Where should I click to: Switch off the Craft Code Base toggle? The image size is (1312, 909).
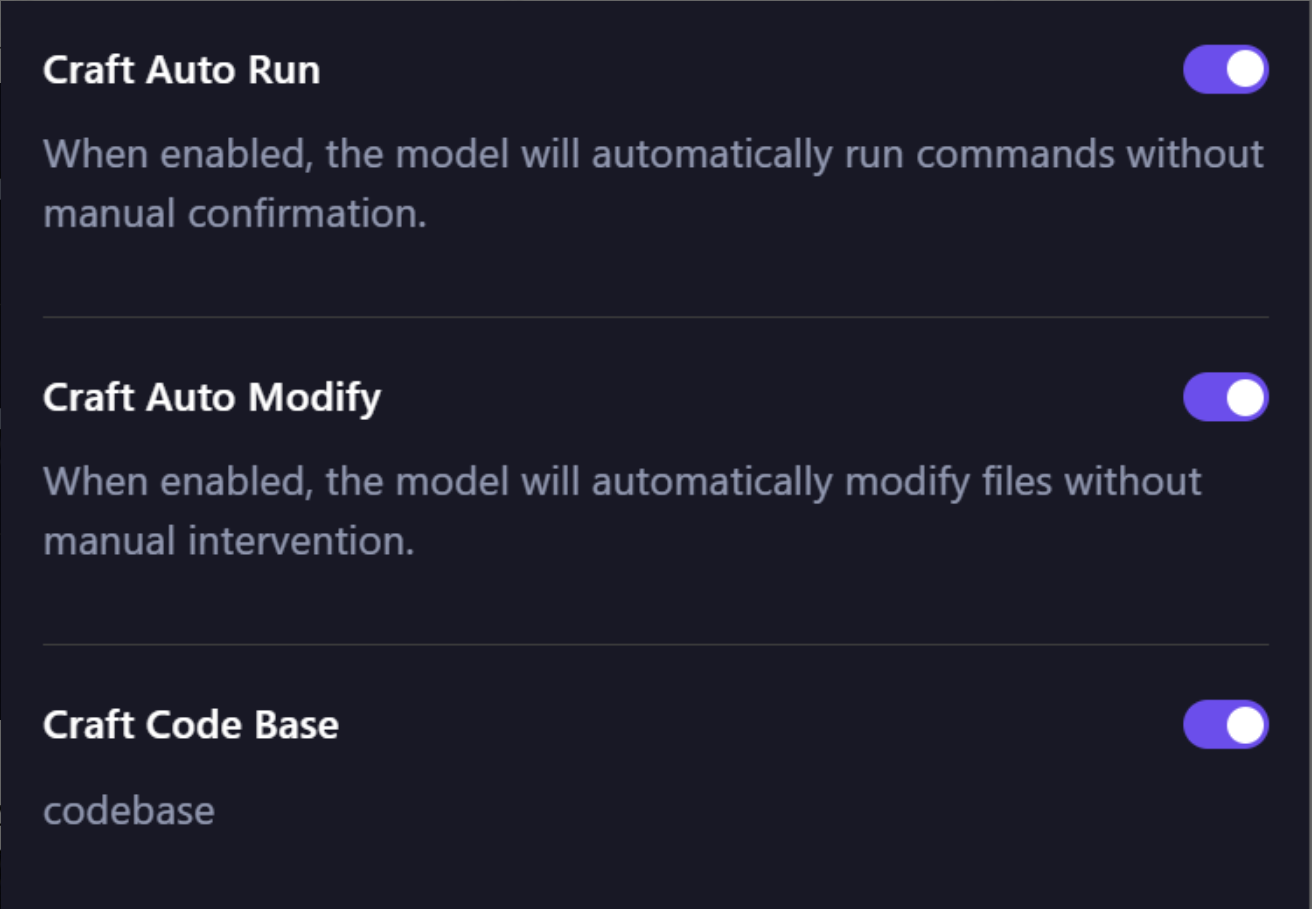point(1225,724)
